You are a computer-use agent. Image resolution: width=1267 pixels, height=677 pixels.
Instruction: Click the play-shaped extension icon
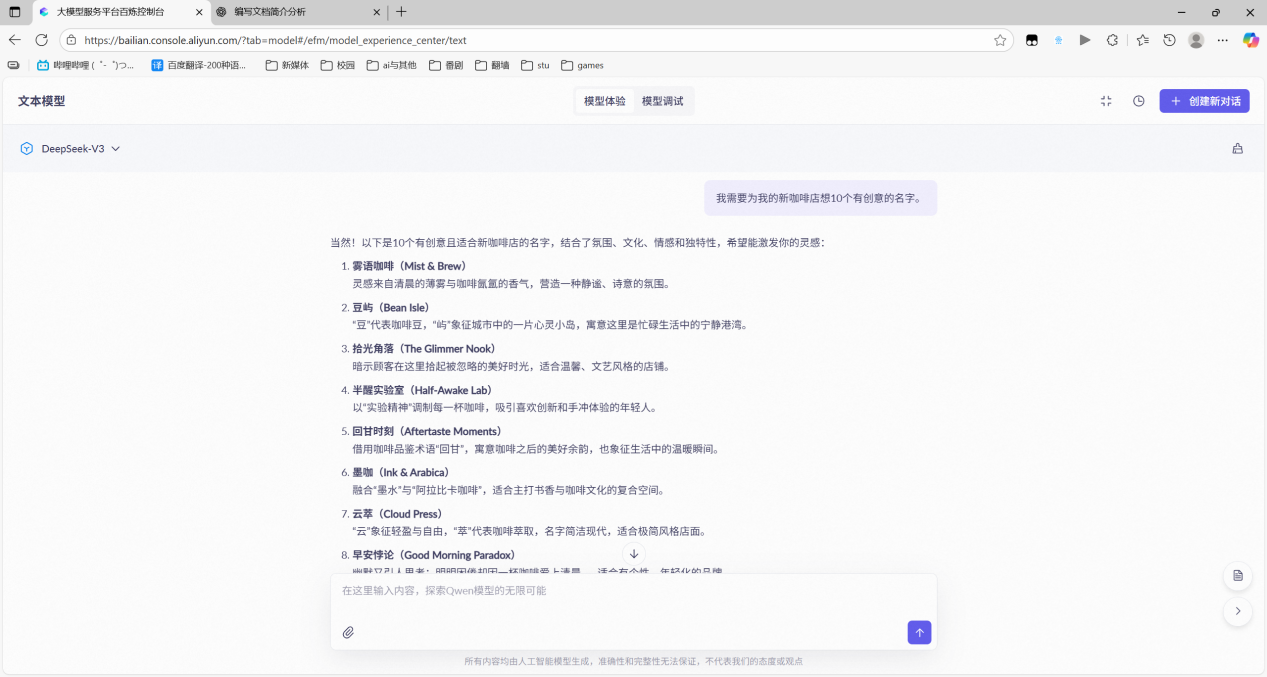point(1085,40)
